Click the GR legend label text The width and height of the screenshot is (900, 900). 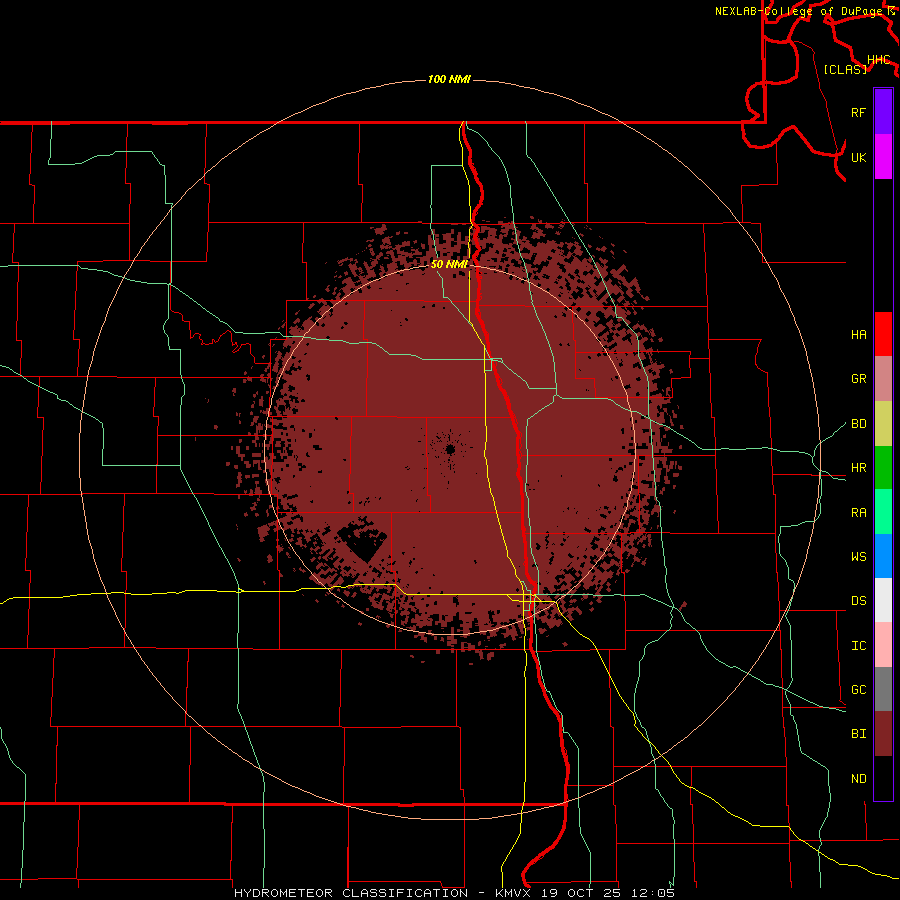coord(858,379)
